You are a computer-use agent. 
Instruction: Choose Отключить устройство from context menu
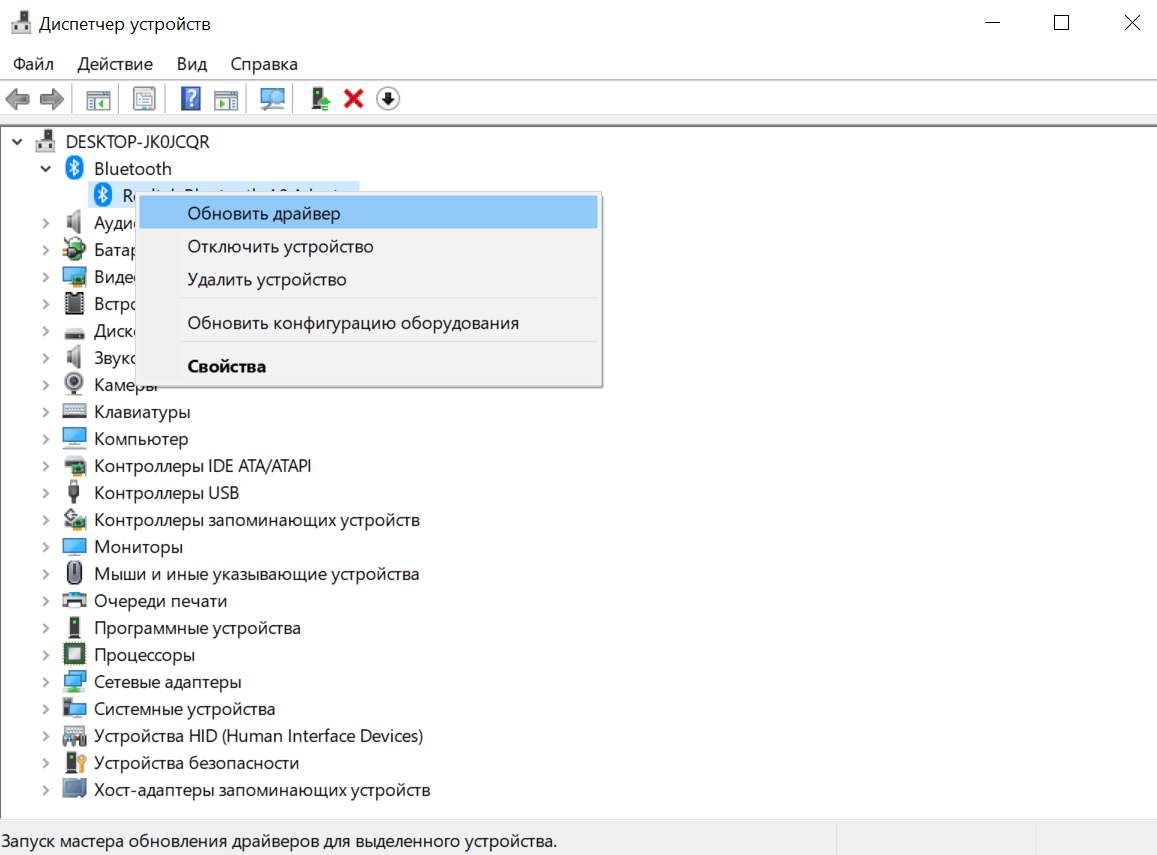point(368,246)
